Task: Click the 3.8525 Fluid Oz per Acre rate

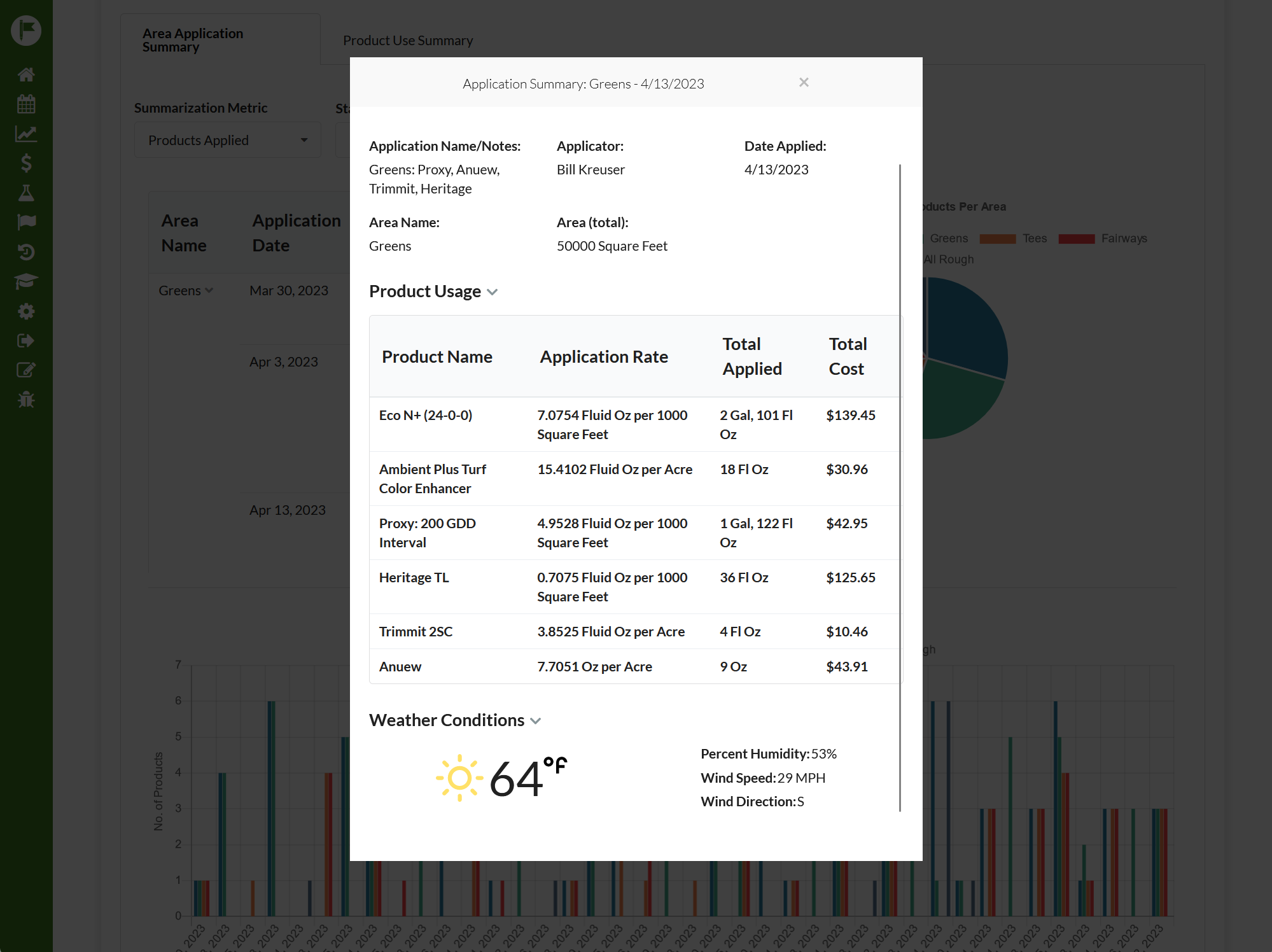Action: pos(611,631)
